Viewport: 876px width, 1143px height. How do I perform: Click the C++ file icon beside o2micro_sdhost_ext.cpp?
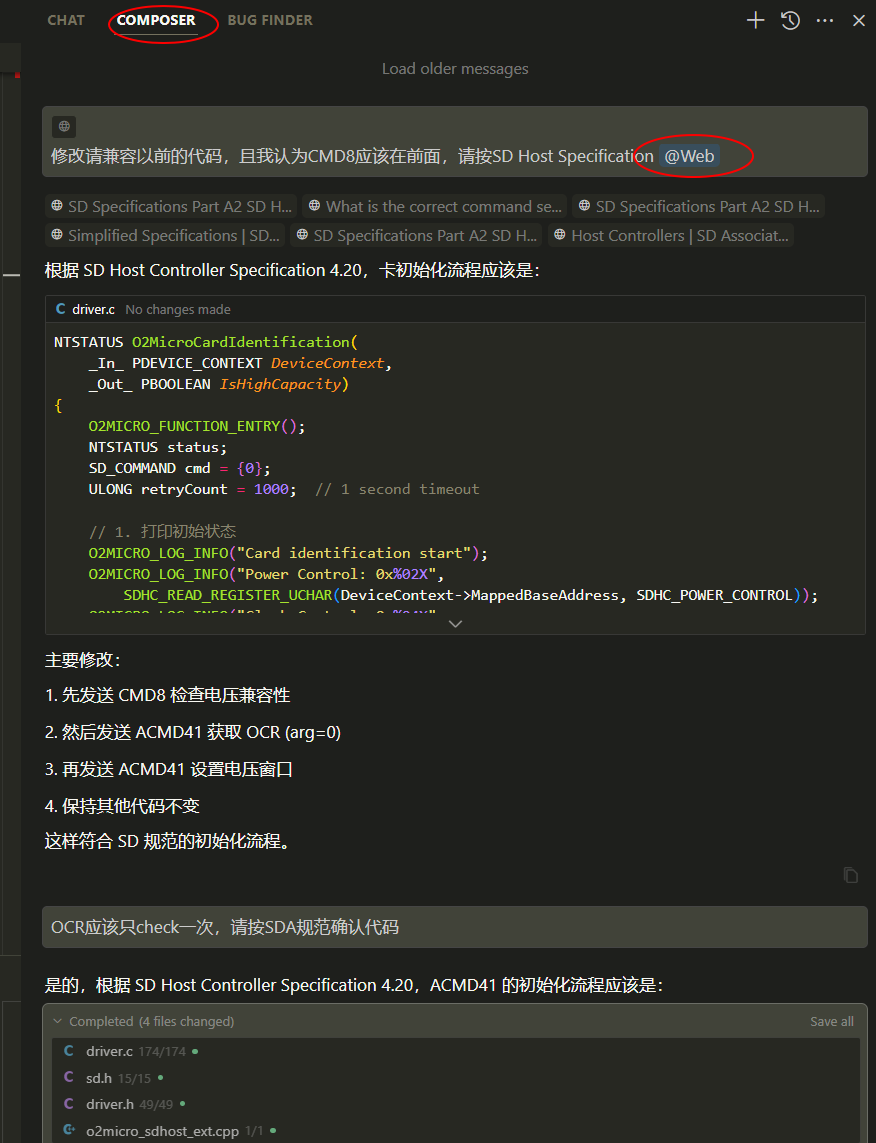(69, 1131)
